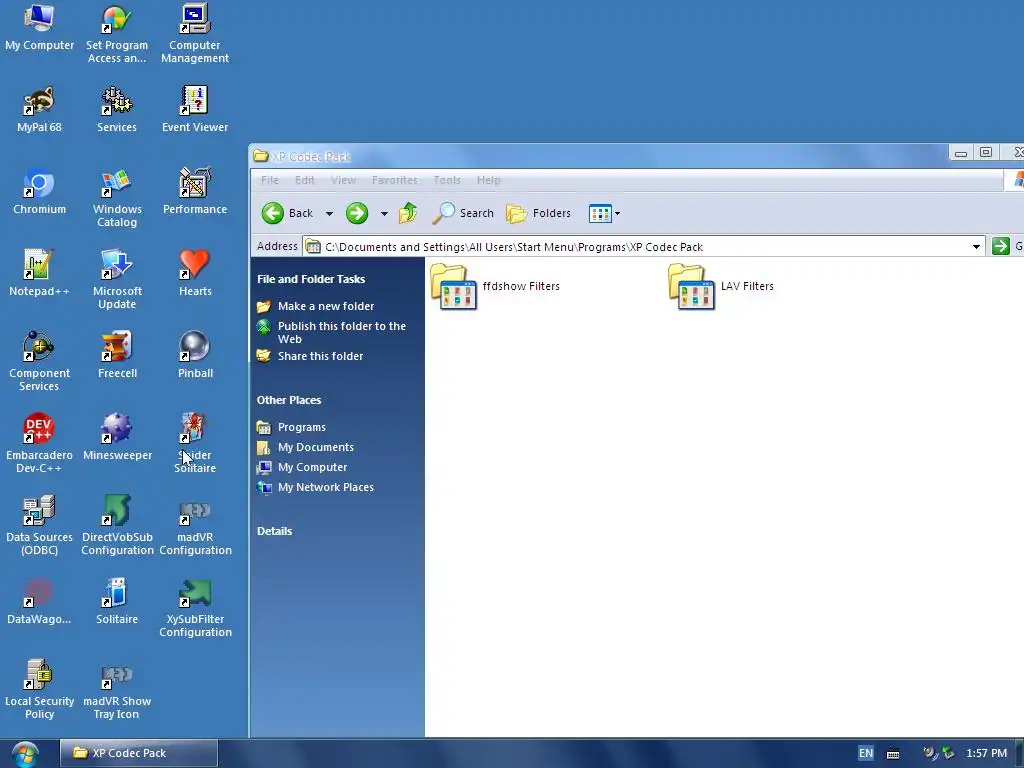1024x768 pixels.
Task: Click the EN language indicator
Action: point(865,753)
